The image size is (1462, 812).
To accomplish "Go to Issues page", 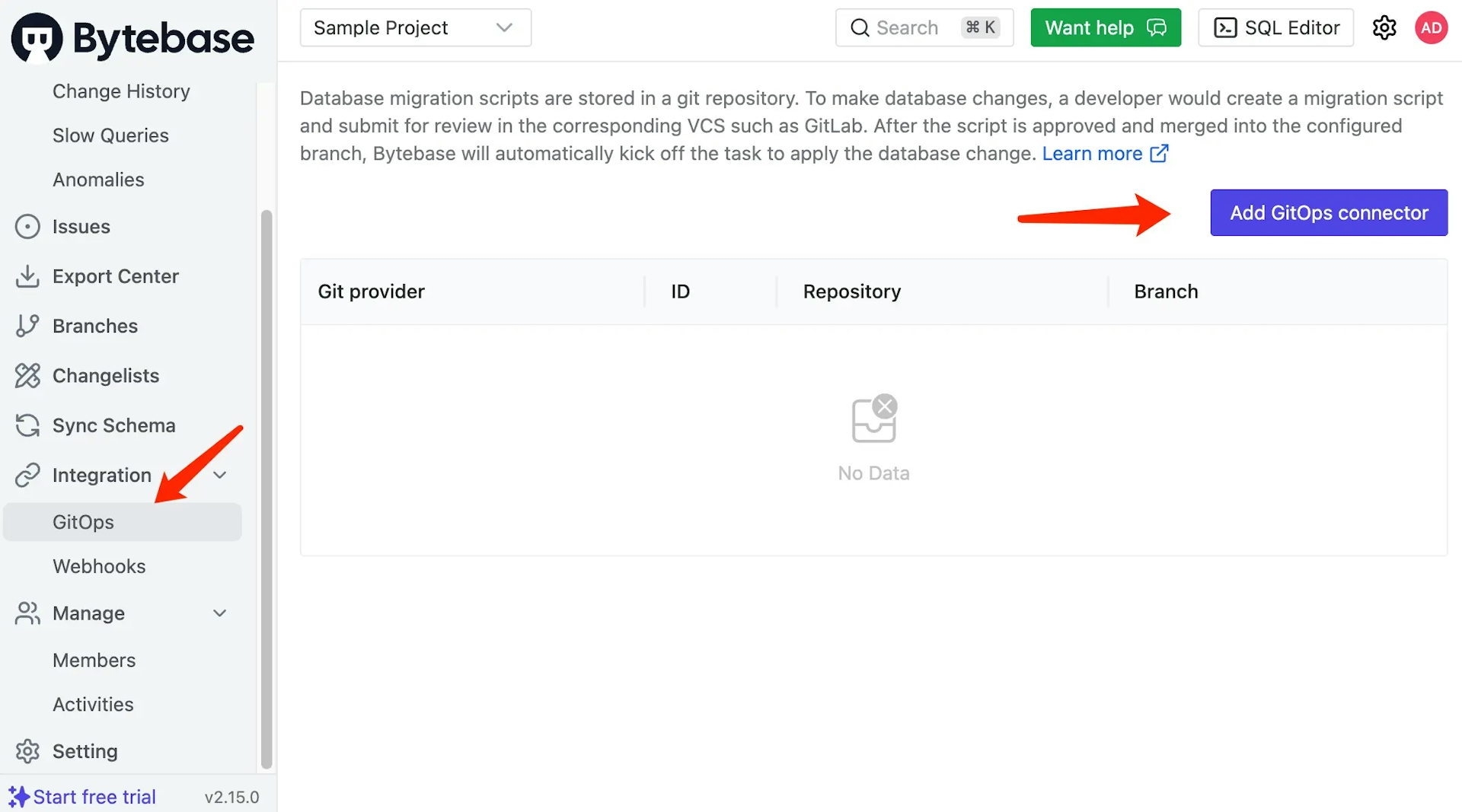I will (81, 227).
